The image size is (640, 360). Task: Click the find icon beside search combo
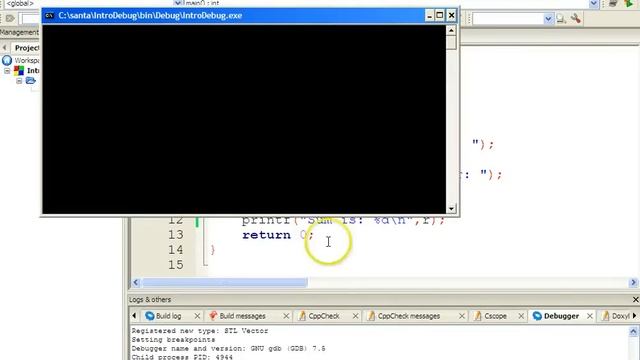561,18
